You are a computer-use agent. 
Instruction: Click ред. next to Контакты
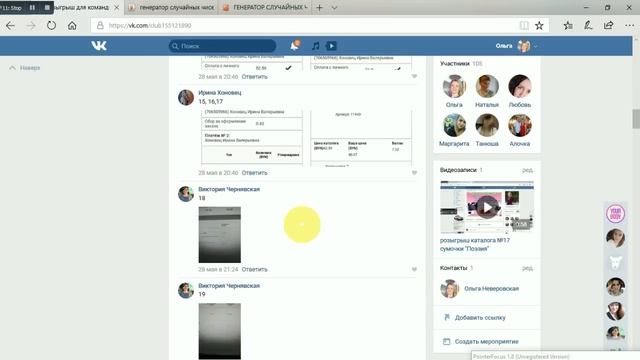pos(527,268)
